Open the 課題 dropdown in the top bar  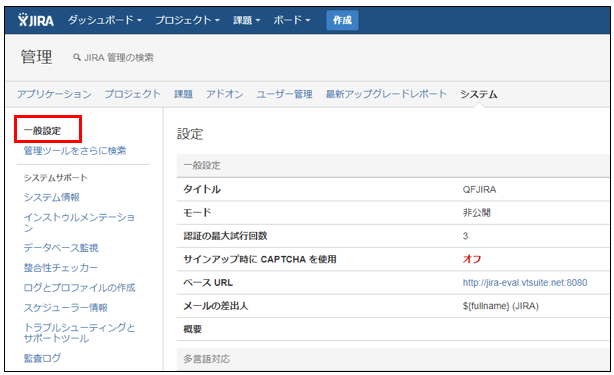pyautogui.click(x=246, y=20)
